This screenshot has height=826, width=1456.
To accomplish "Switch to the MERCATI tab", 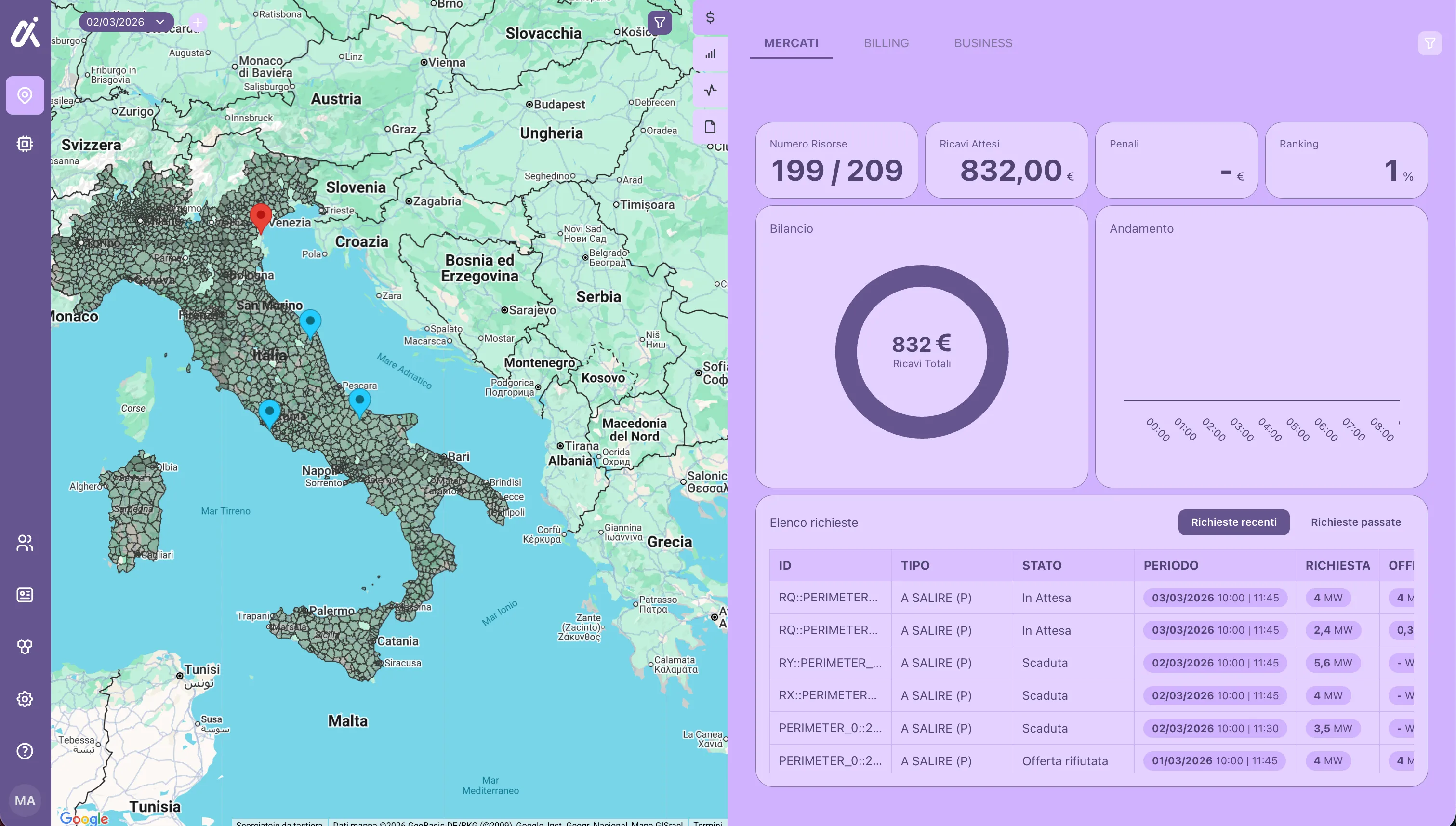I will [791, 43].
